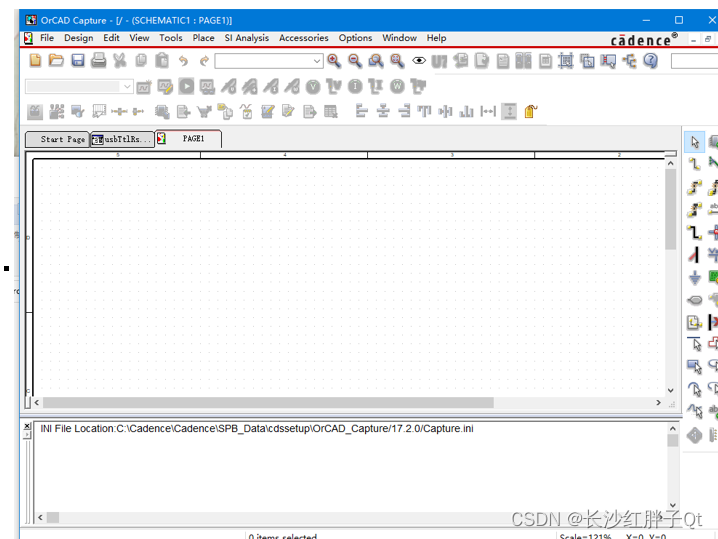Select the Place Bus Entry slash tool
Viewport: 718px width, 539px height.
pos(695,255)
